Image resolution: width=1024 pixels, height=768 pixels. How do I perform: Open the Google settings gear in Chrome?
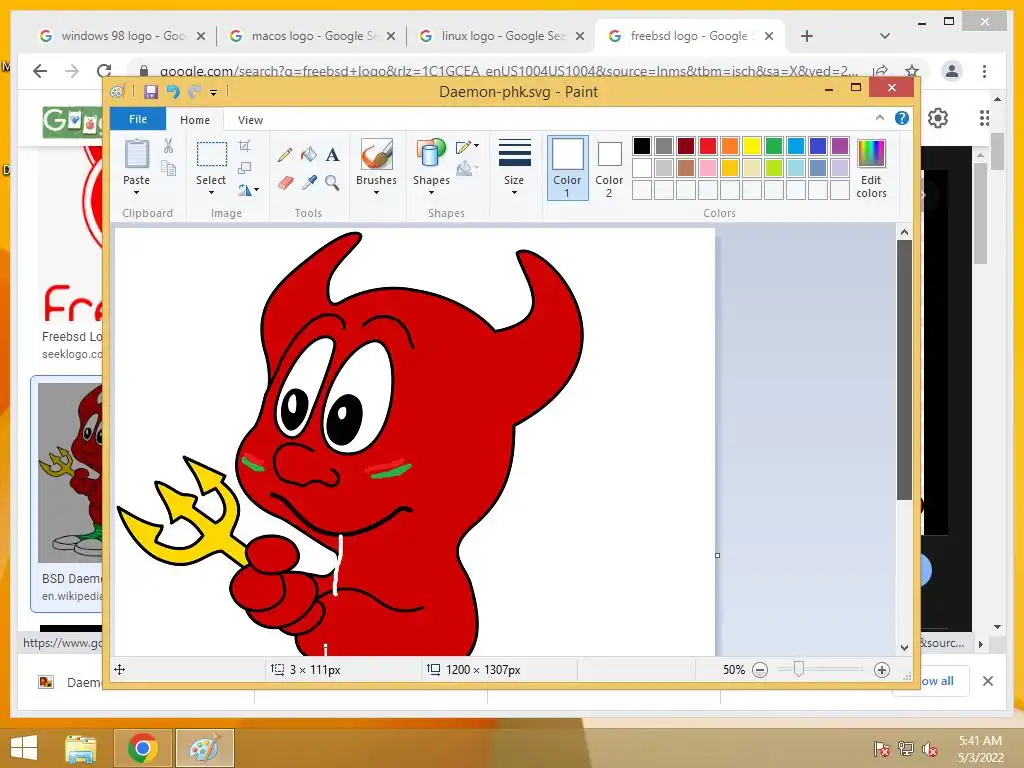click(938, 118)
